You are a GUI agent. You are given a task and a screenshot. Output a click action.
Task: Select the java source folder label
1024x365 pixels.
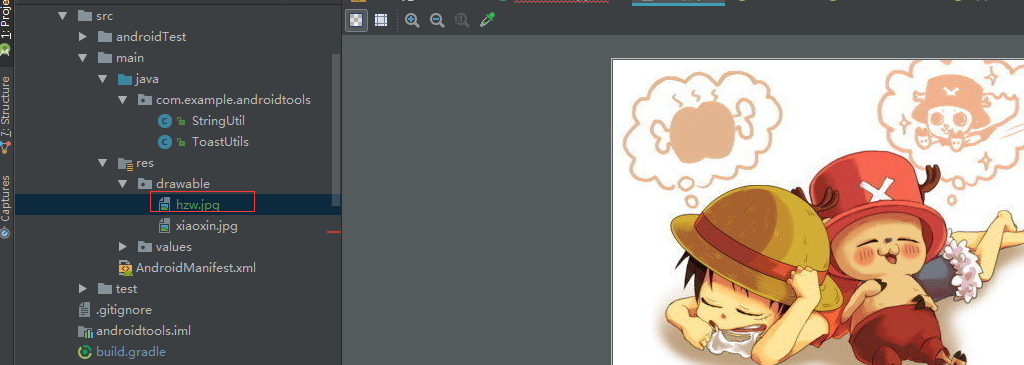point(147,79)
